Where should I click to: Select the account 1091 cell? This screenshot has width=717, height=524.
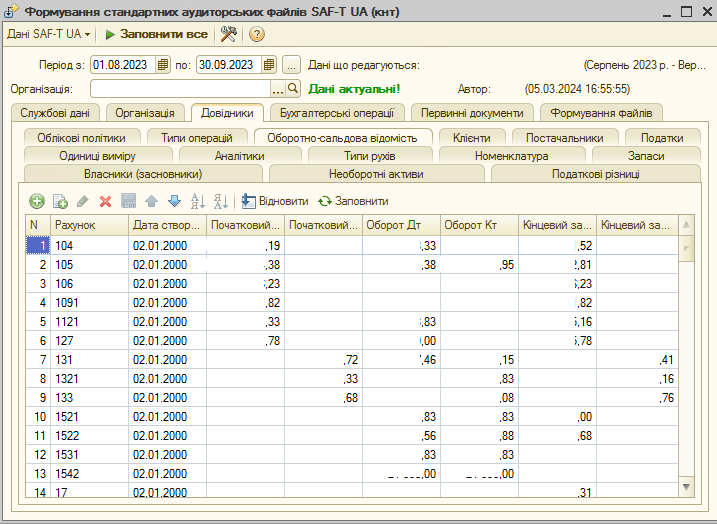[90, 303]
